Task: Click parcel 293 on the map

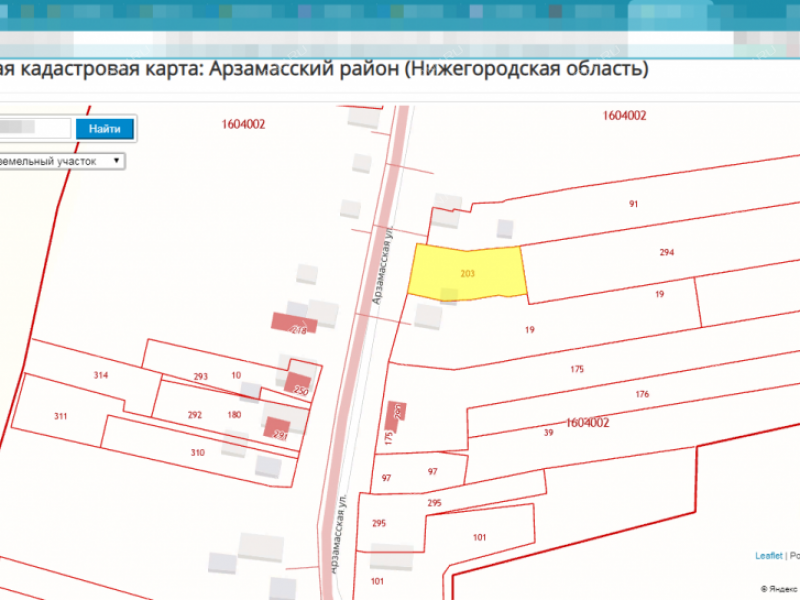Action: (x=200, y=376)
